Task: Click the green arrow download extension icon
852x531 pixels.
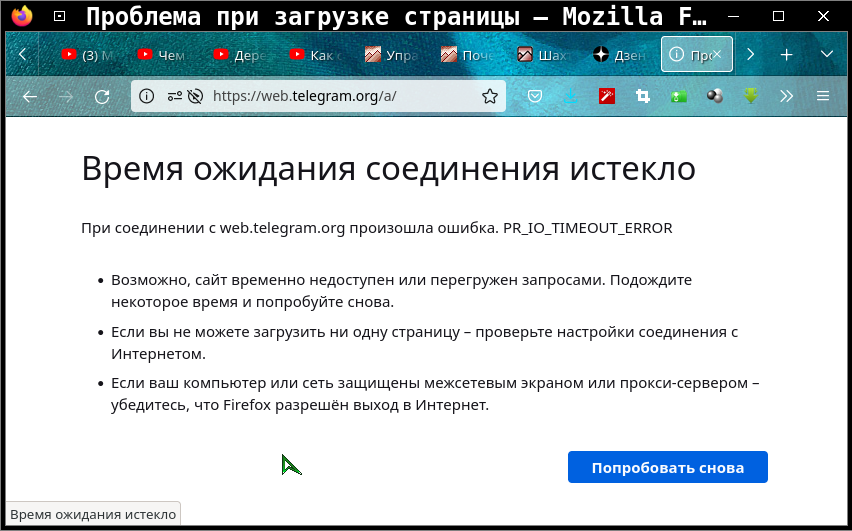Action: tap(751, 97)
